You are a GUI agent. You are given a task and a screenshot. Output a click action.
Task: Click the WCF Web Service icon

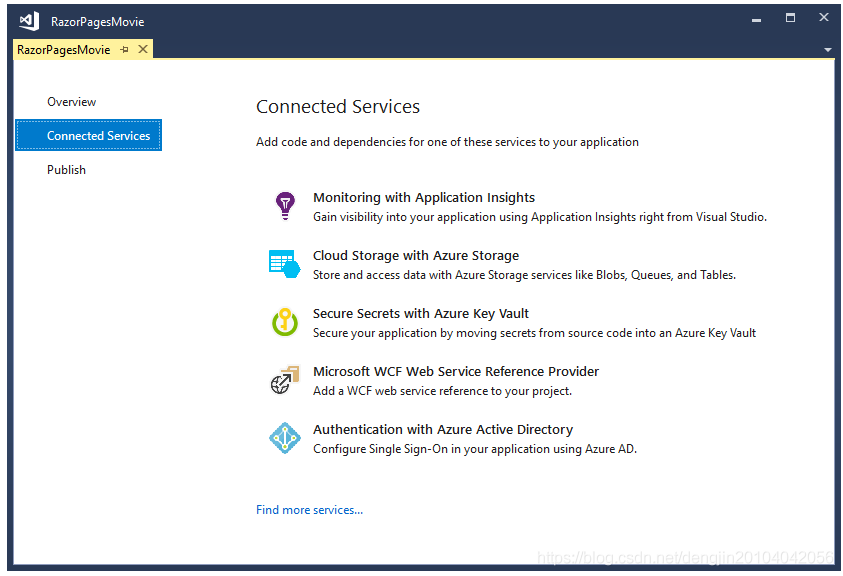284,380
